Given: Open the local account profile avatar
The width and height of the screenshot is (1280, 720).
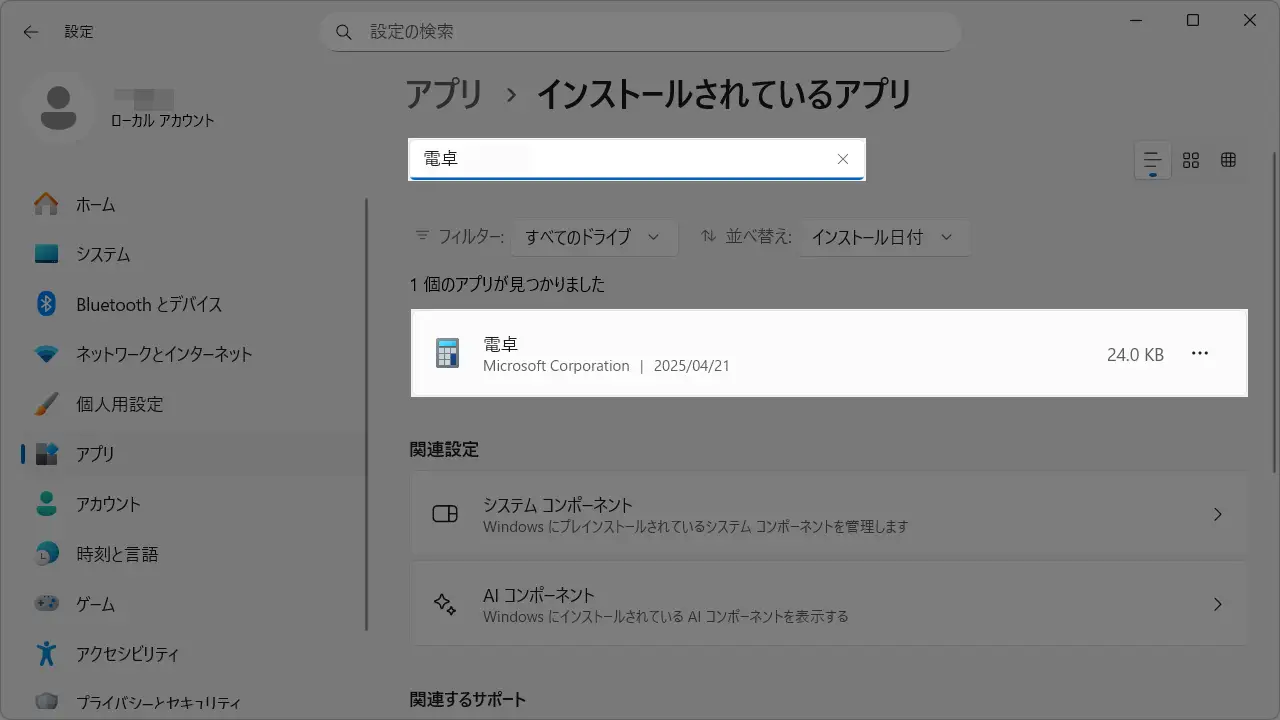Looking at the screenshot, I should tap(59, 107).
